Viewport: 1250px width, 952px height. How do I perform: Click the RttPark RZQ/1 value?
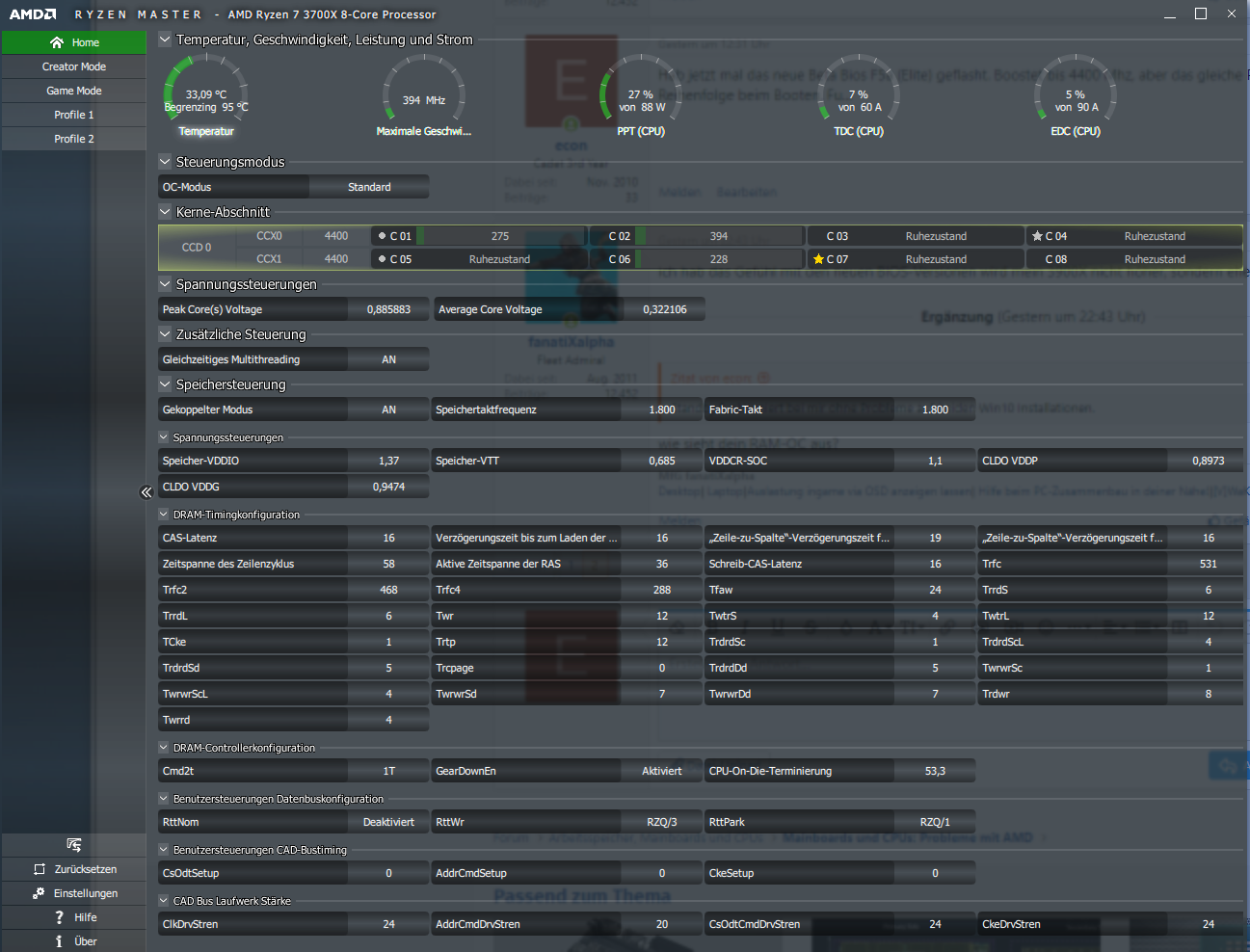pos(935,822)
